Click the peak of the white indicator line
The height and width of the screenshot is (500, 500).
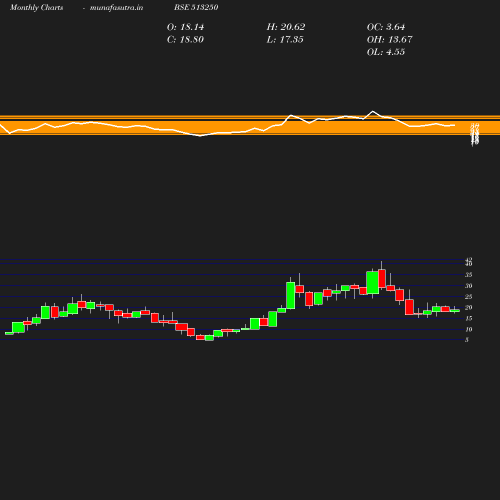point(373,111)
